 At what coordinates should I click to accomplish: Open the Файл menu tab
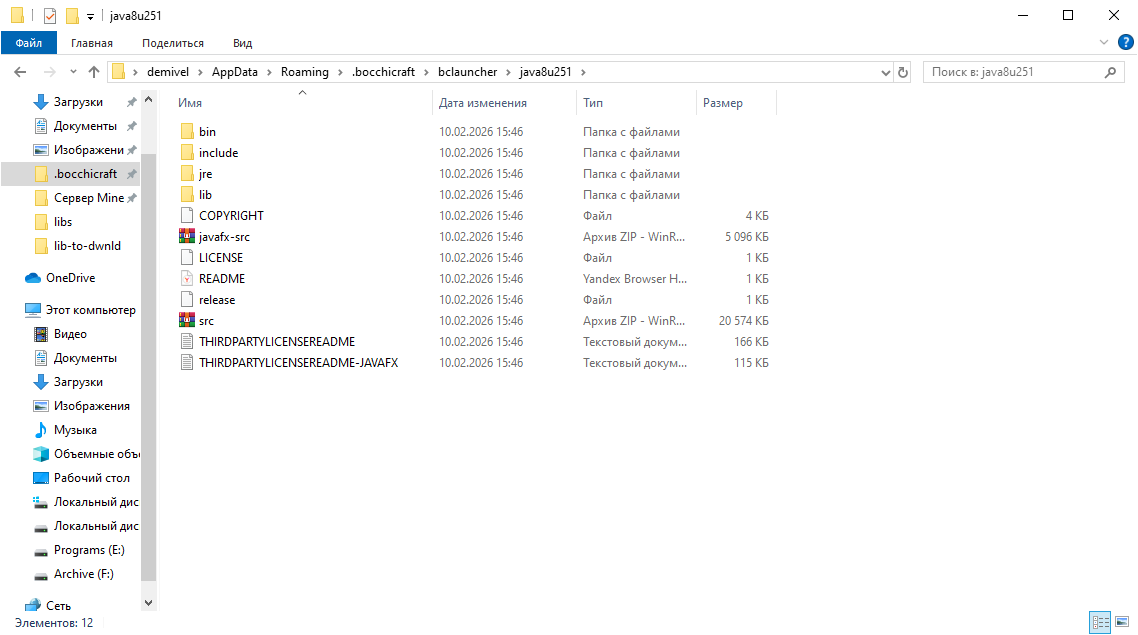pyautogui.click(x=28, y=43)
